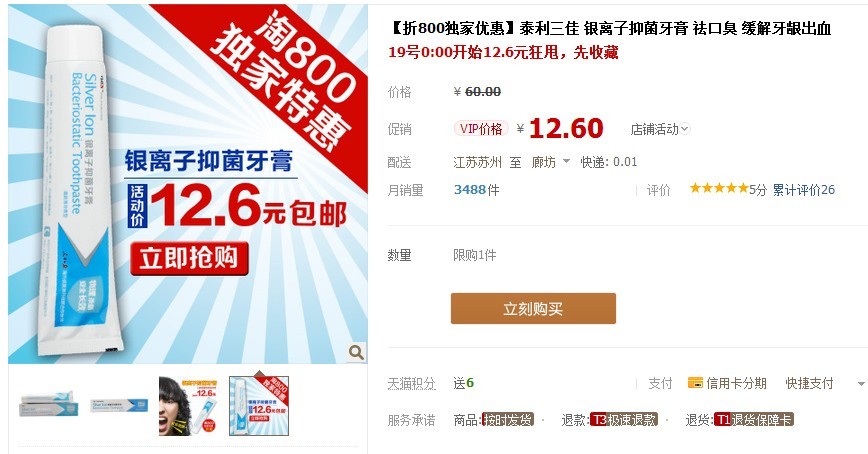Select the boxed toothpaste thumbnail
Viewport: 868px width, 454px height.
pyautogui.click(x=49, y=404)
